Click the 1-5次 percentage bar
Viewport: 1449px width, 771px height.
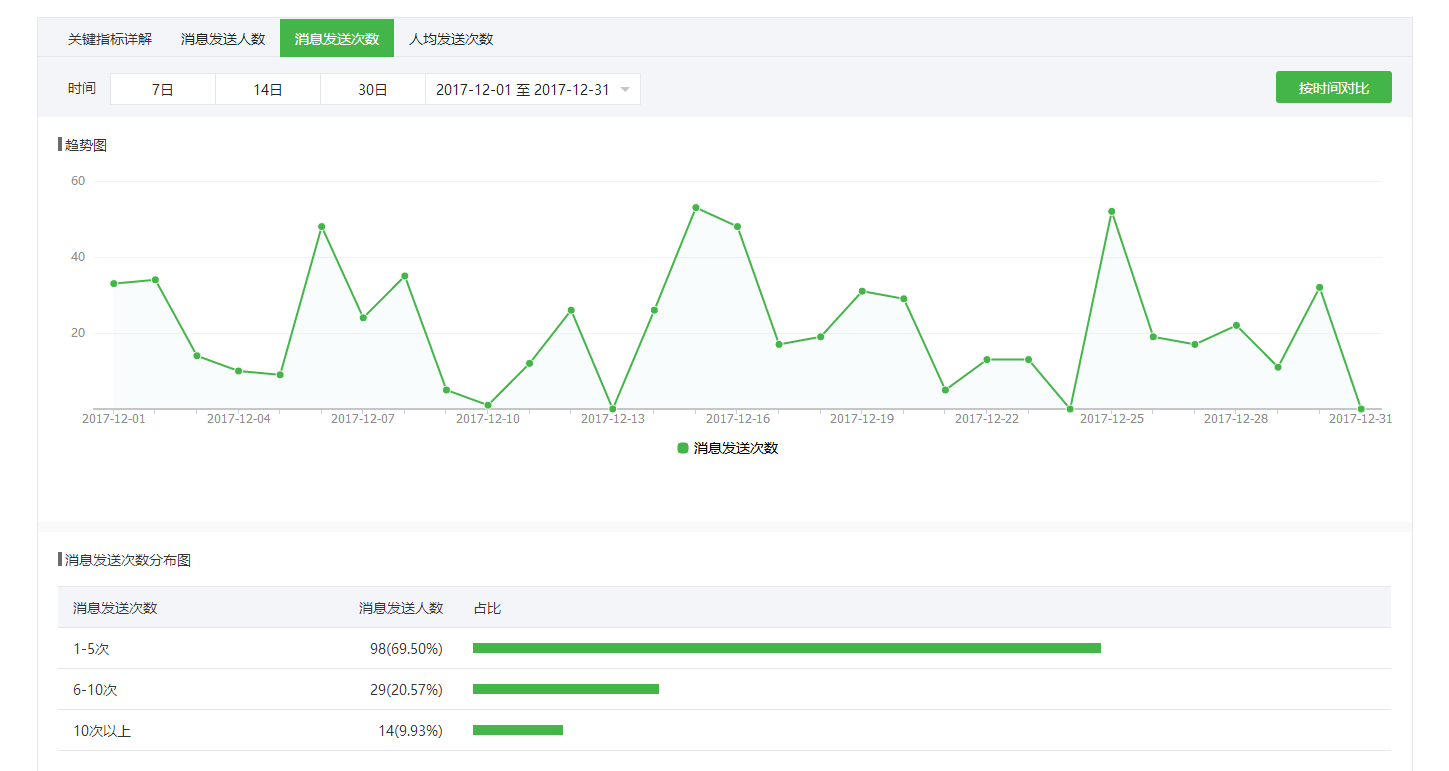pyautogui.click(x=786, y=648)
